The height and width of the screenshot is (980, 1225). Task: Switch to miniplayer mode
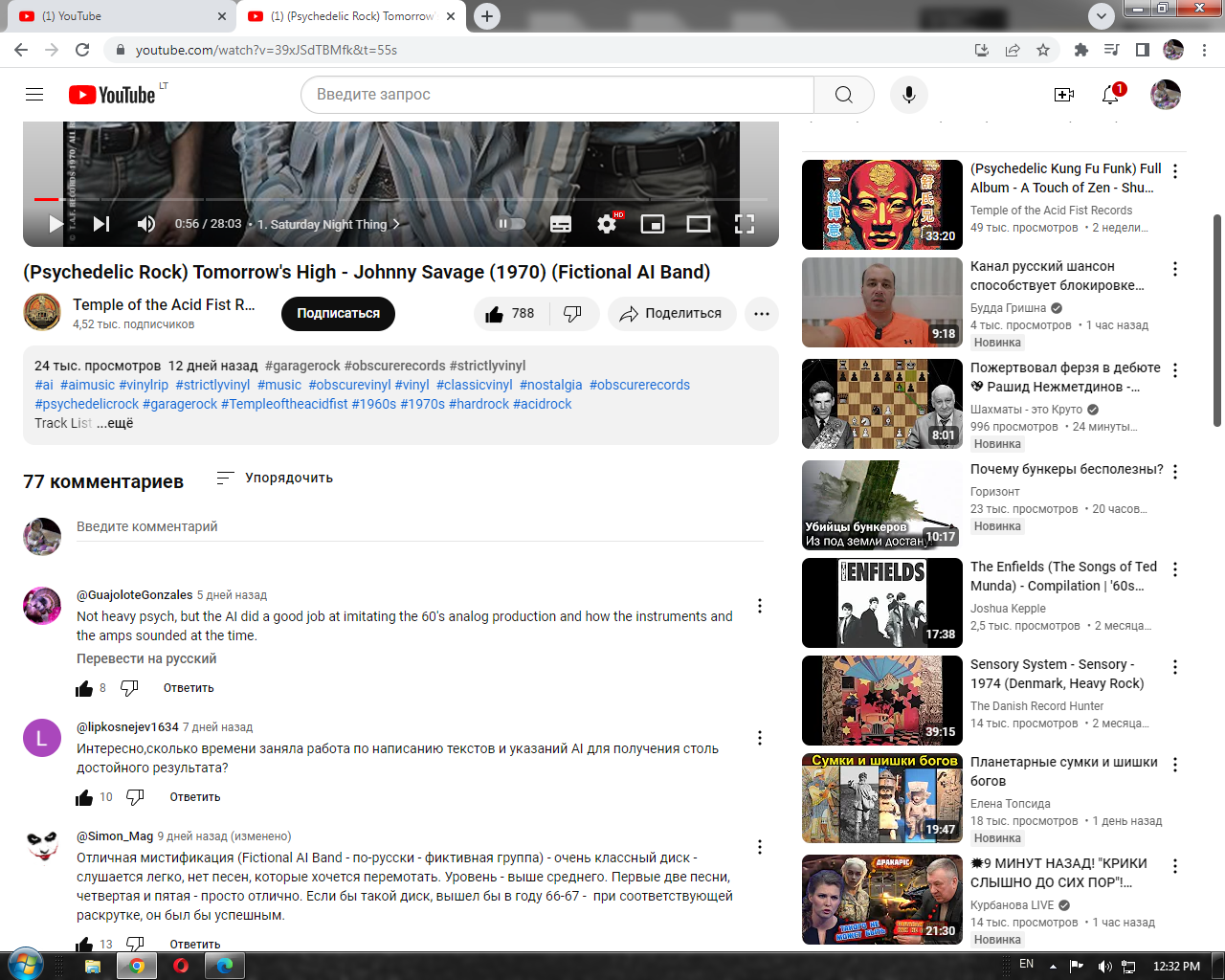click(653, 224)
